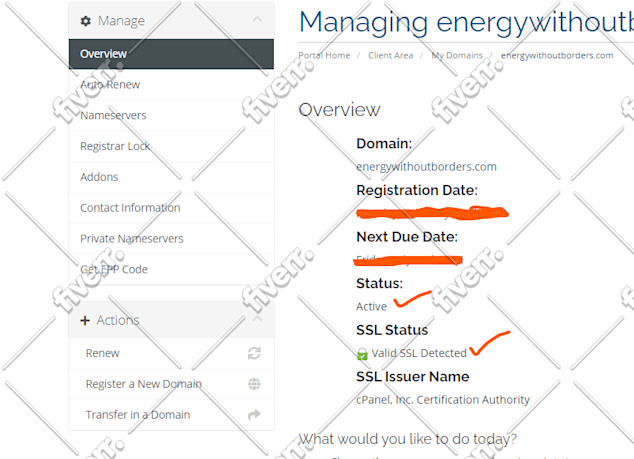634x459 pixels.
Task: Open Private Nameservers
Action: (171, 239)
